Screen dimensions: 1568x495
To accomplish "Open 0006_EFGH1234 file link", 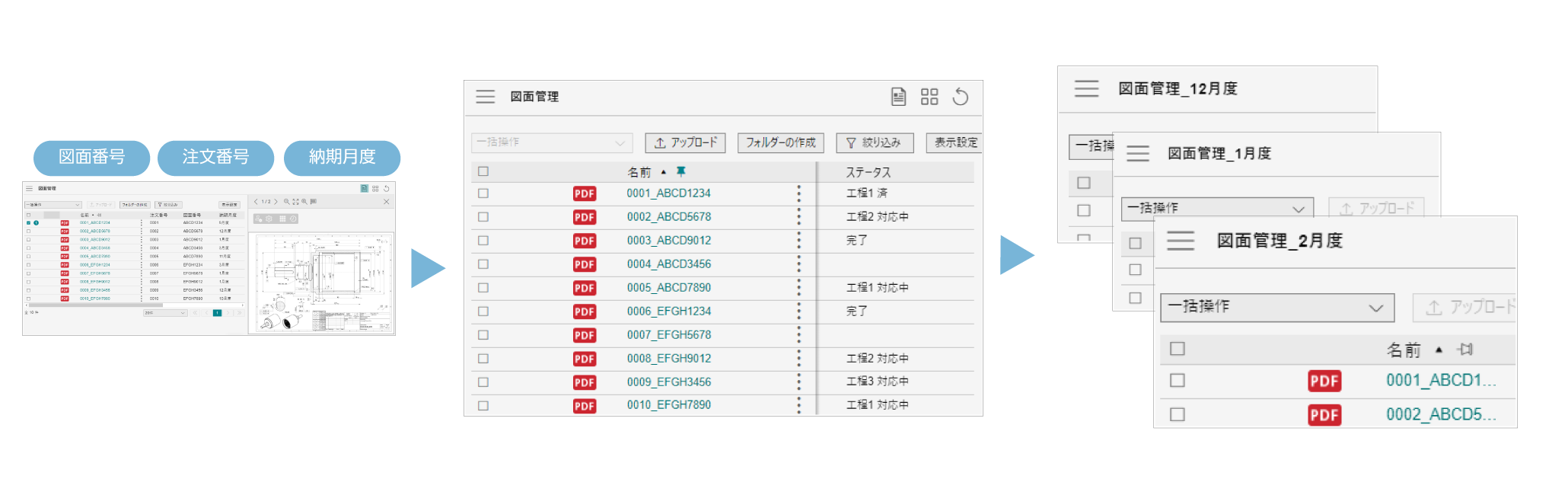I will click(x=668, y=311).
